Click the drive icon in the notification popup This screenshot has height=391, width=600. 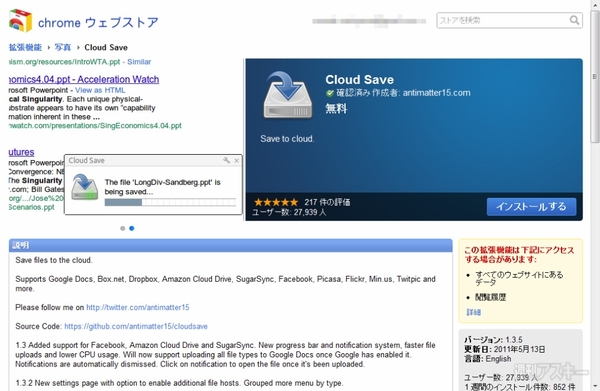coord(85,186)
